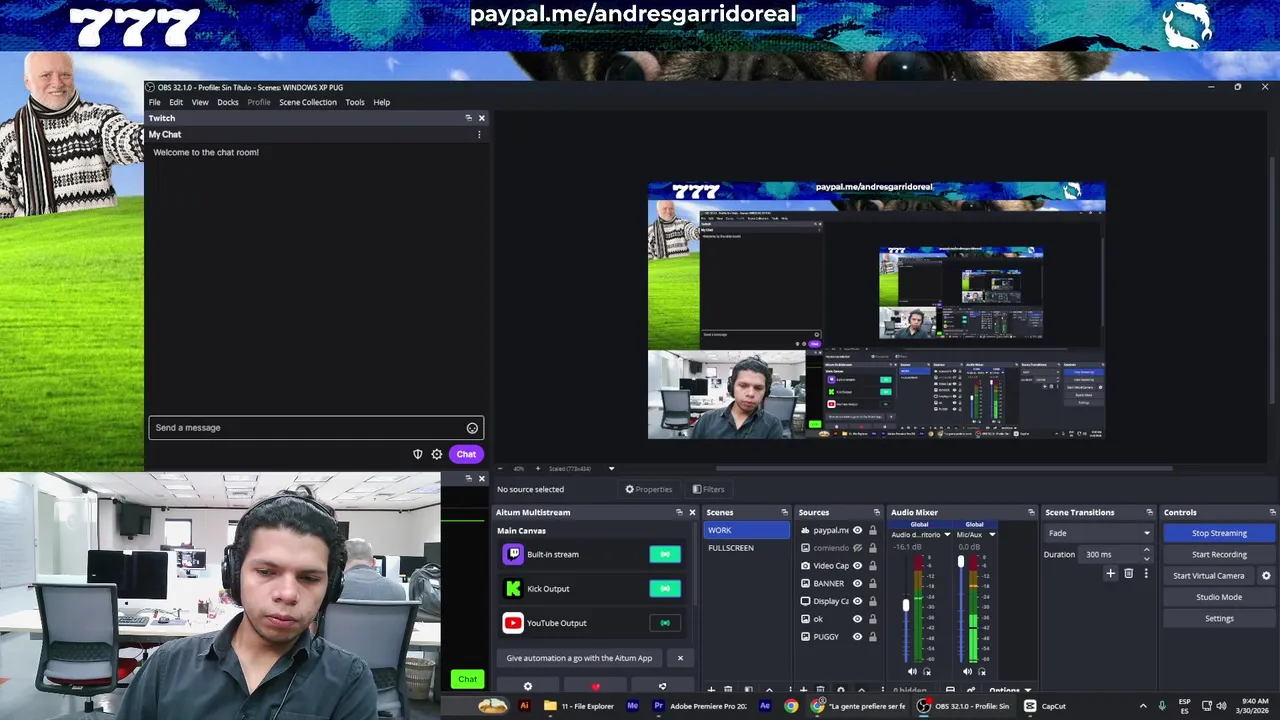Enable Studio Mode
Viewport: 1280px width, 720px height.
click(1219, 597)
